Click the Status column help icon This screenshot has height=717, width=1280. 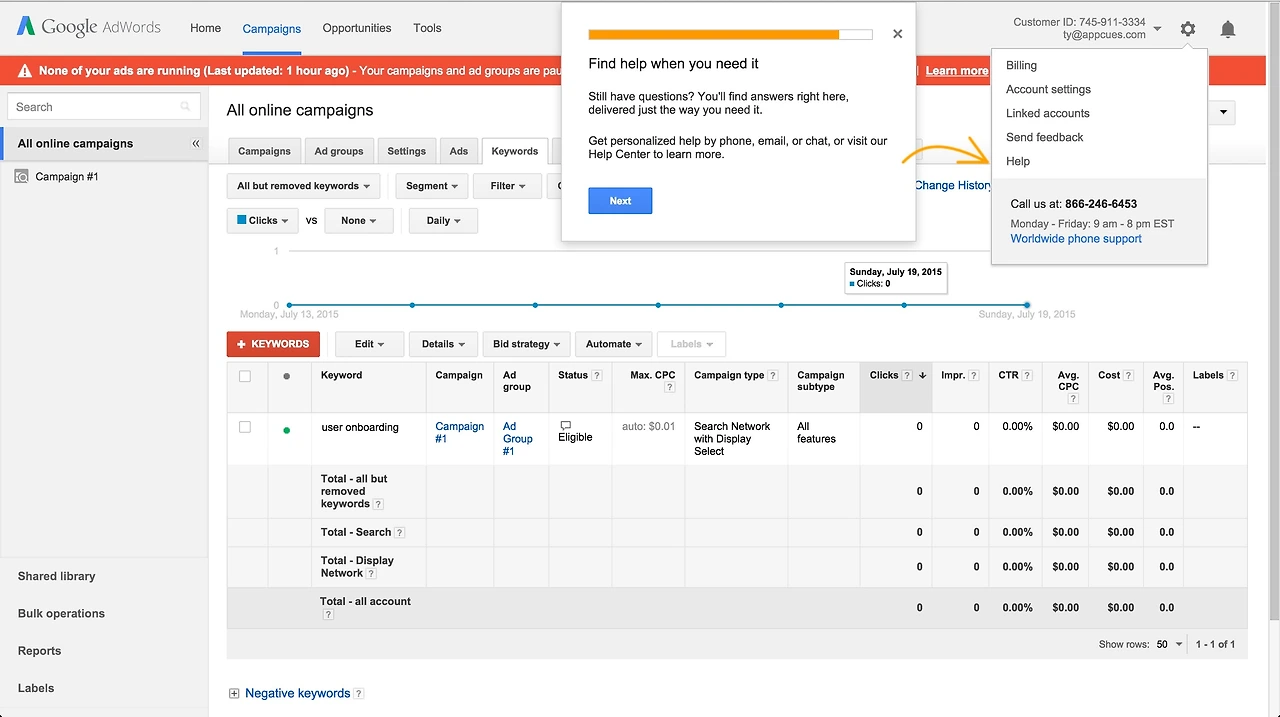pos(597,376)
